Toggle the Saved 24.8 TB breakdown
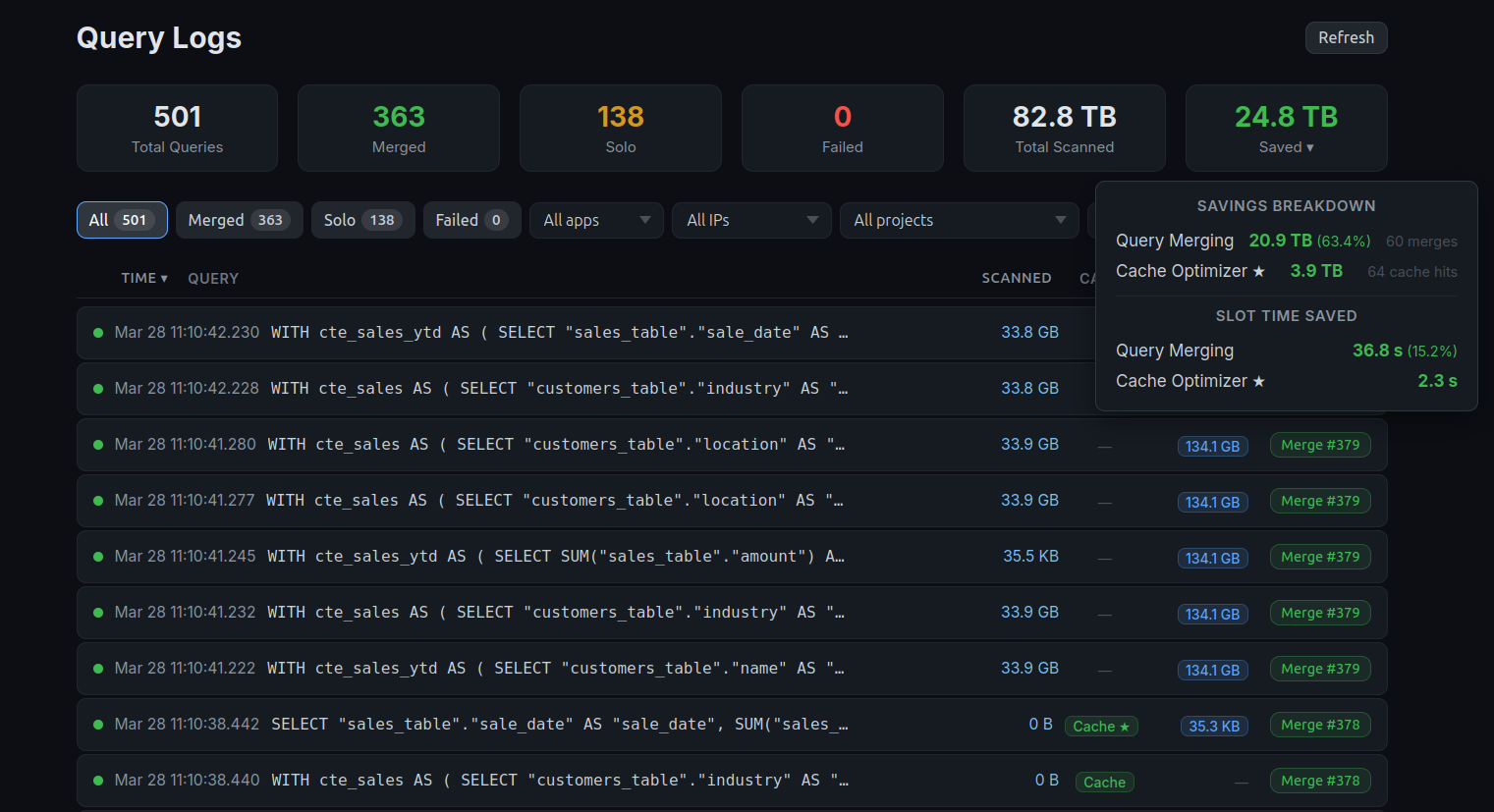This screenshot has height=812, width=1494. (x=1287, y=129)
